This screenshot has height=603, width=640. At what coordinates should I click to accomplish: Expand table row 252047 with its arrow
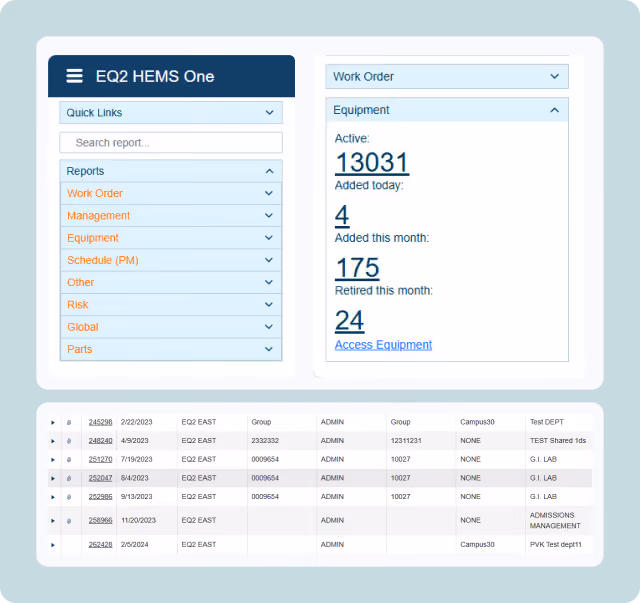[x=53, y=478]
